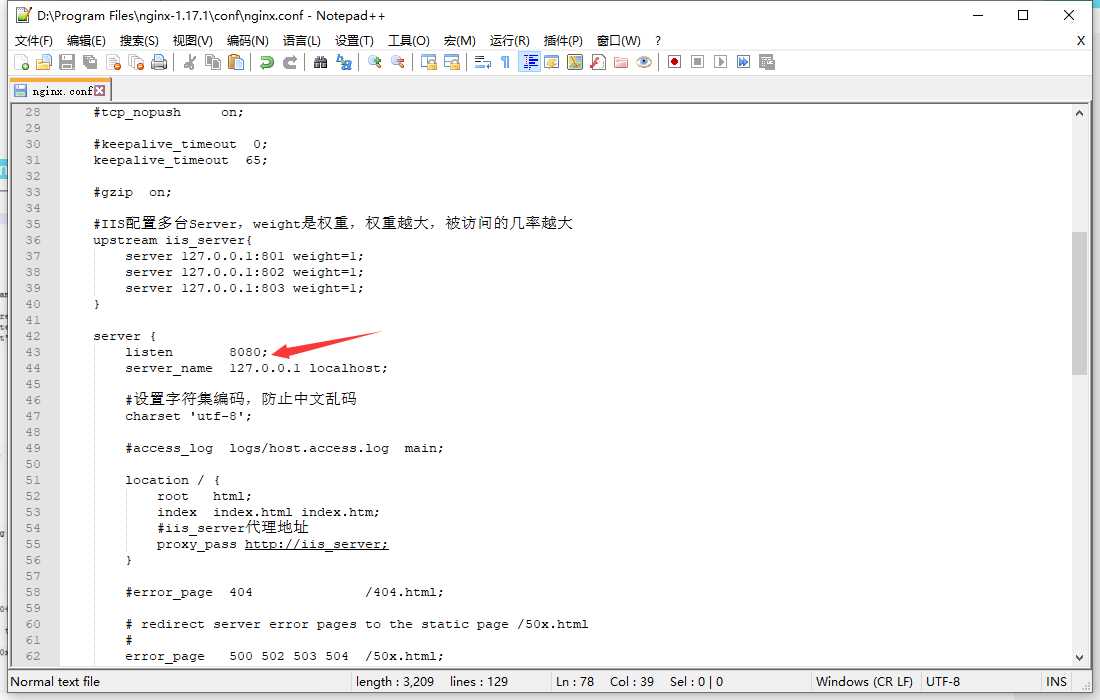Click the INS status bar indicator
The height and width of the screenshot is (700, 1100).
pyautogui.click(x=1057, y=682)
